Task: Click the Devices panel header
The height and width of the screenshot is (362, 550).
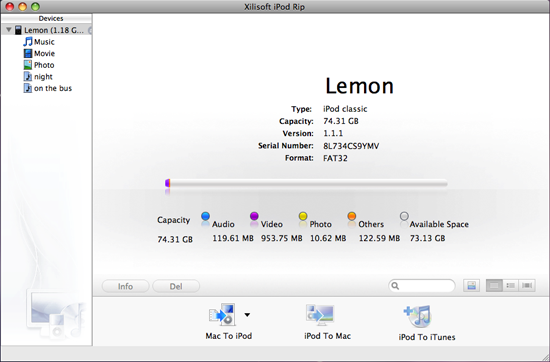Action: click(x=47, y=18)
